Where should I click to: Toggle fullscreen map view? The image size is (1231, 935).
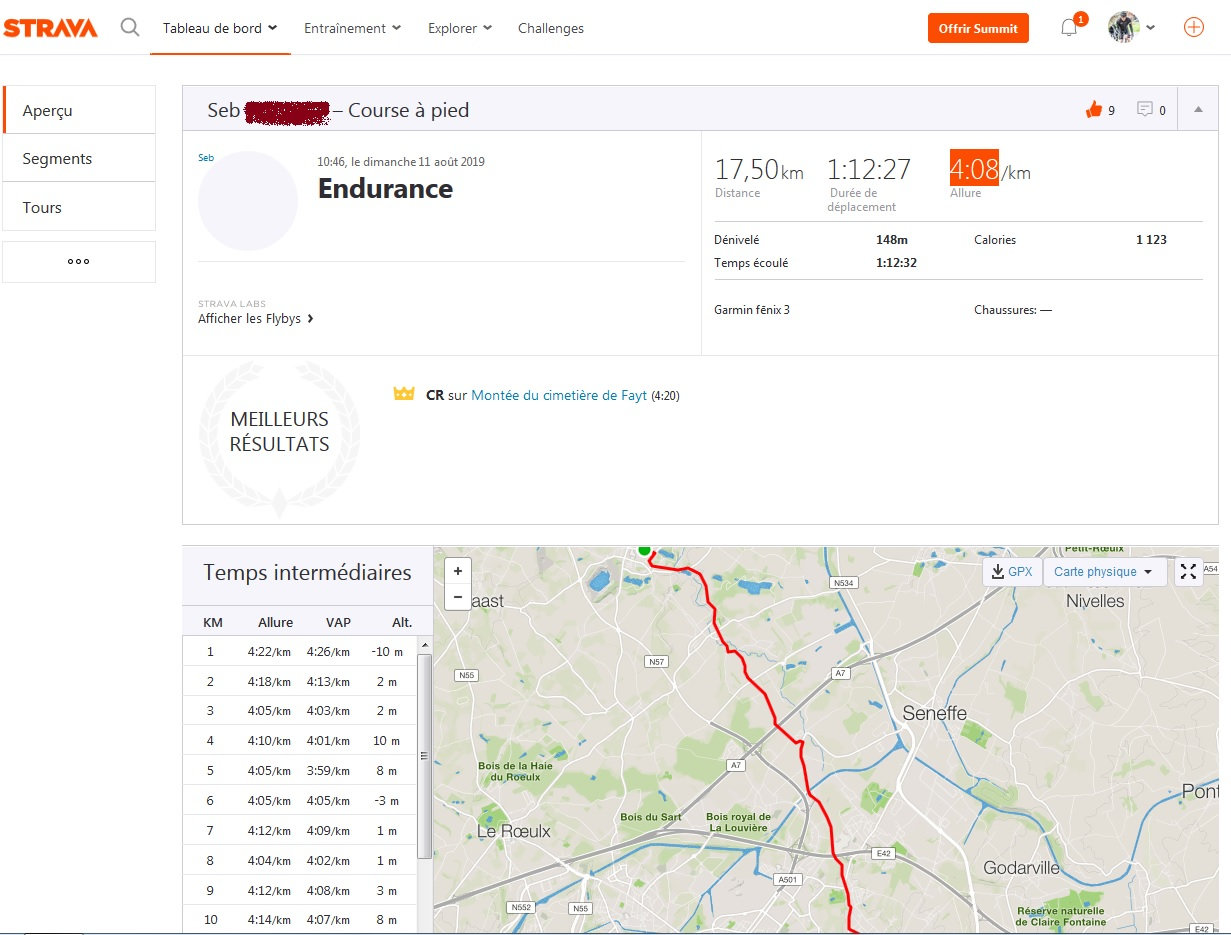pos(1188,572)
